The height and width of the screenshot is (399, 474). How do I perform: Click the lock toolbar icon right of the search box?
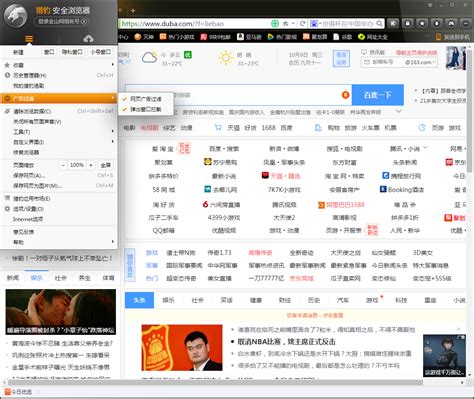408,23
